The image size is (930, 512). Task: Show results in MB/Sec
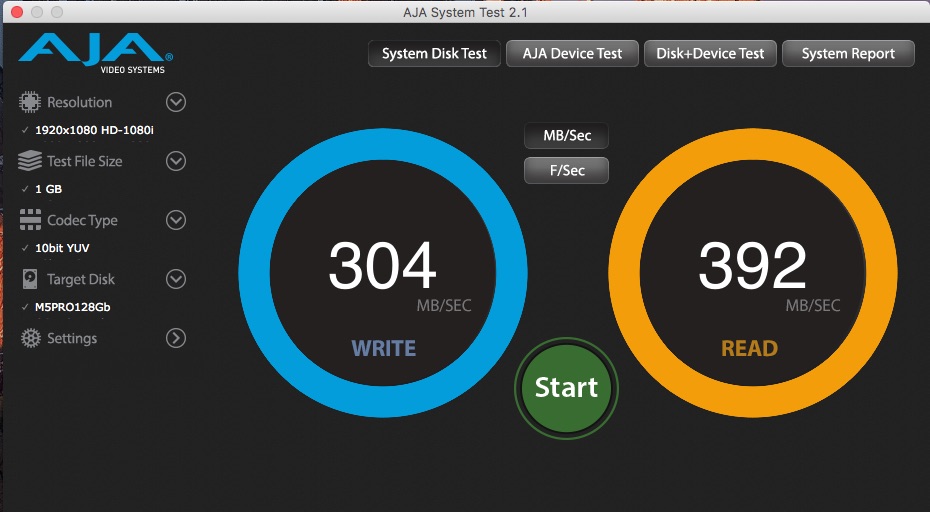pos(566,135)
